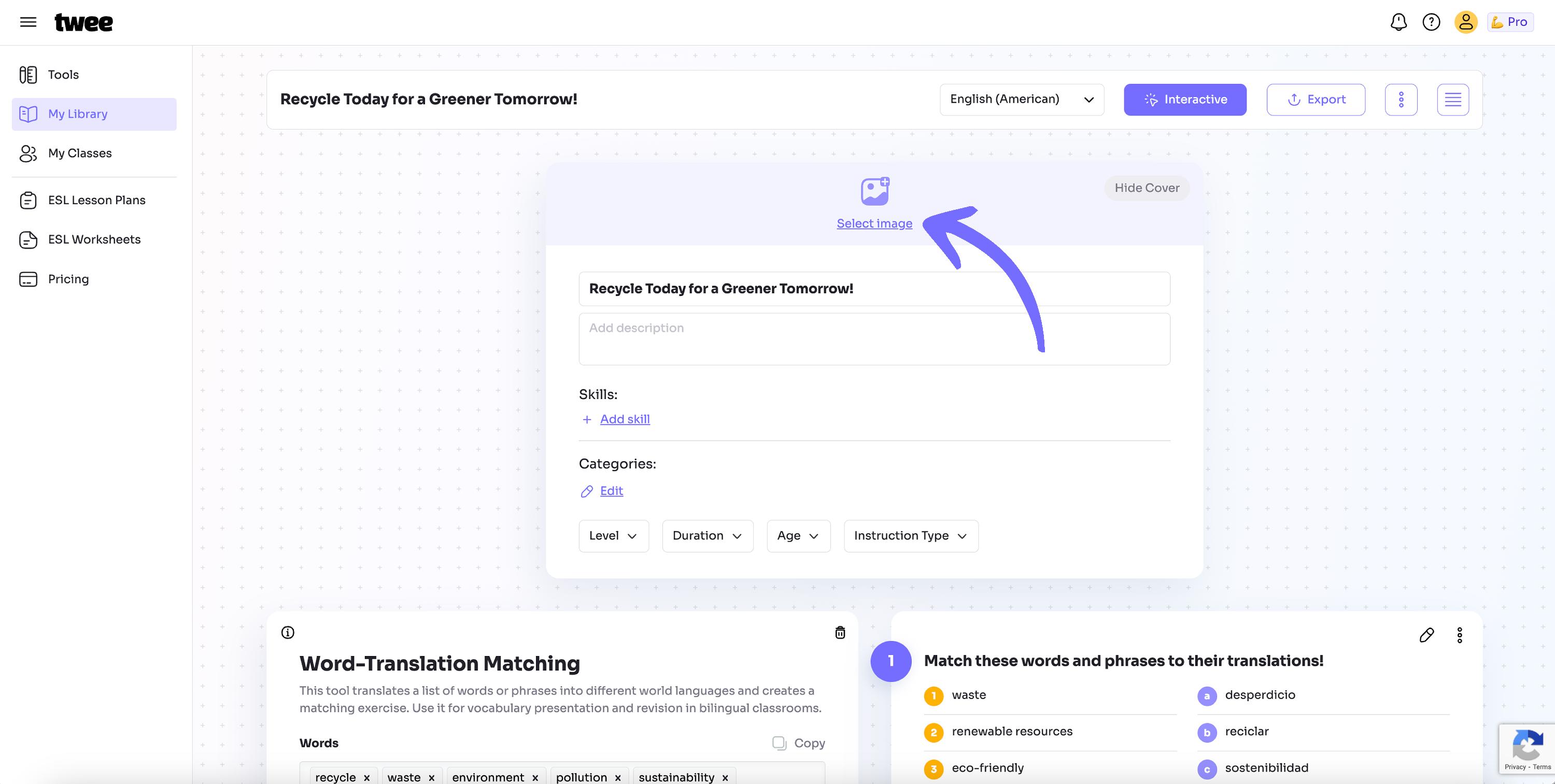Expand the Duration dropdown

click(x=708, y=536)
